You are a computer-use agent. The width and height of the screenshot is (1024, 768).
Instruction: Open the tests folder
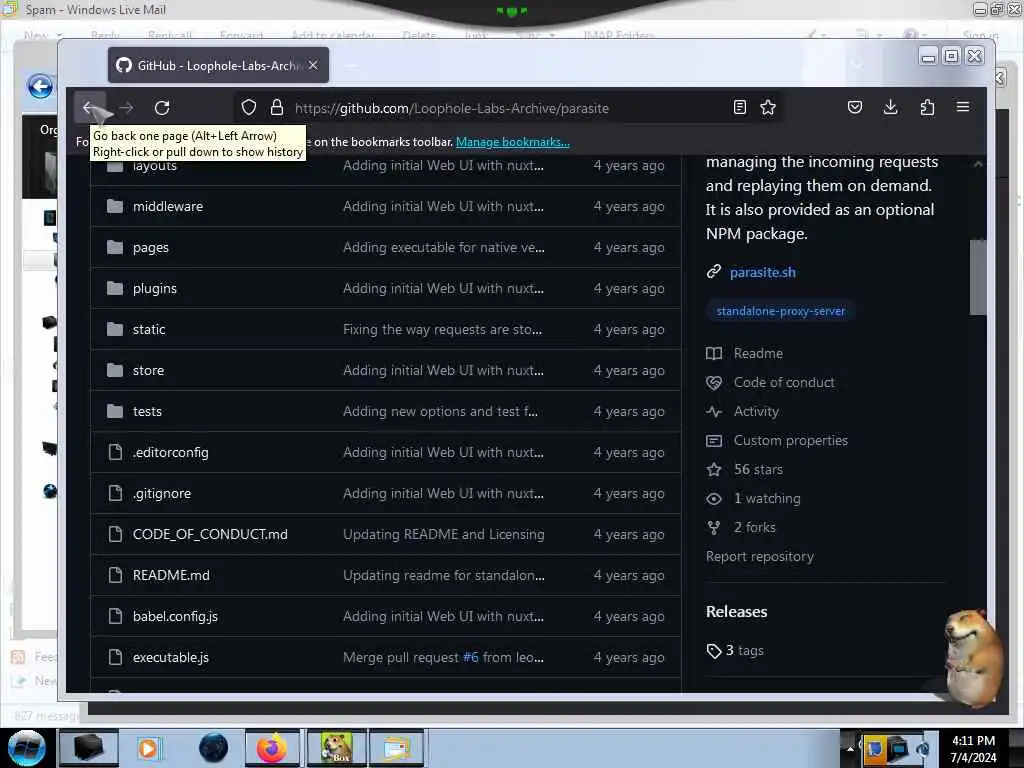point(147,411)
